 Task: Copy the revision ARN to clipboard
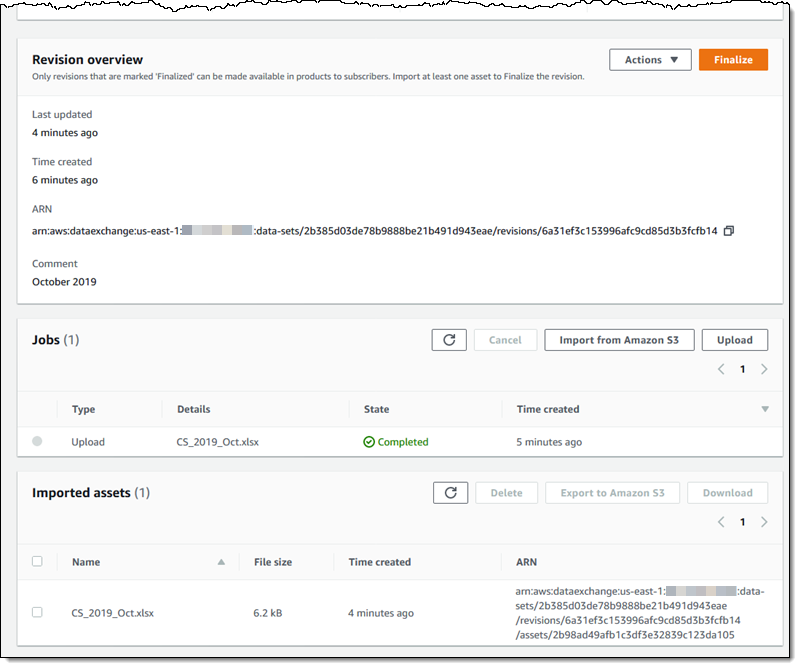click(729, 231)
